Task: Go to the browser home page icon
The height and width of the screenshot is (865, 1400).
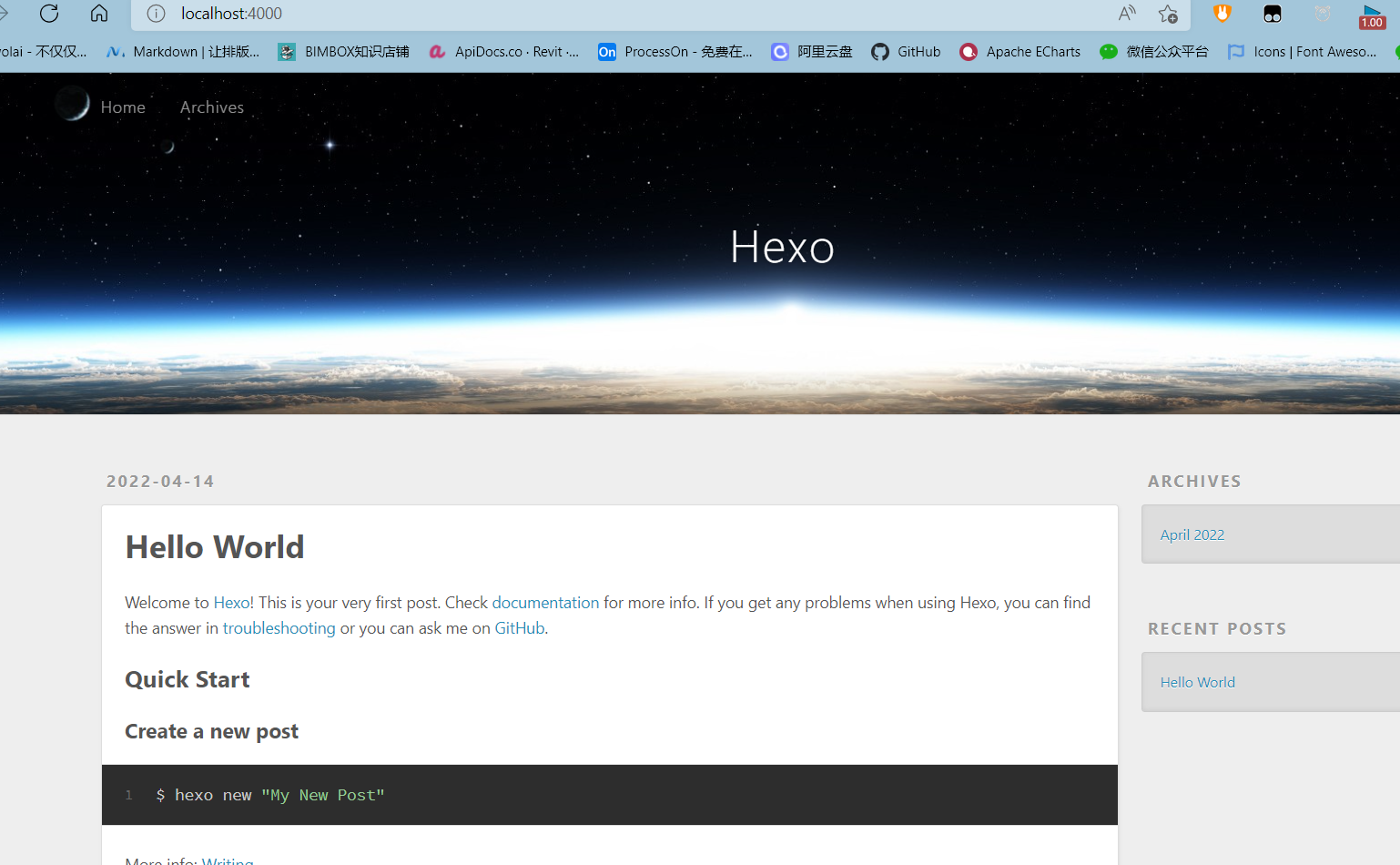Action: point(99,14)
